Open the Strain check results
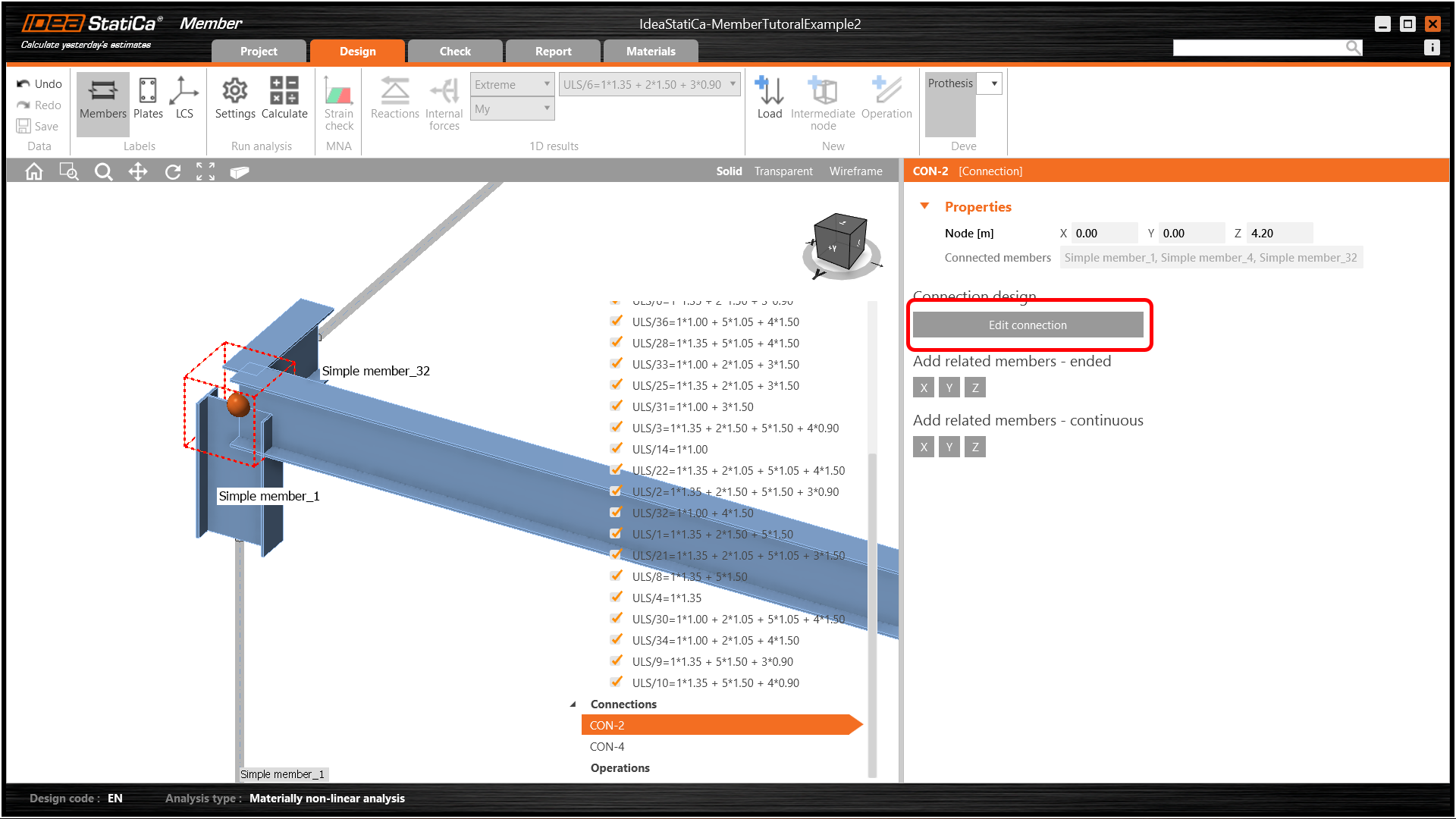 [338, 102]
